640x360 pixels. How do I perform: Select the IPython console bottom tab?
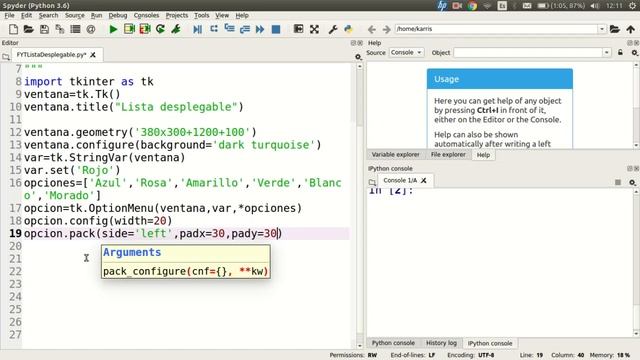490,343
